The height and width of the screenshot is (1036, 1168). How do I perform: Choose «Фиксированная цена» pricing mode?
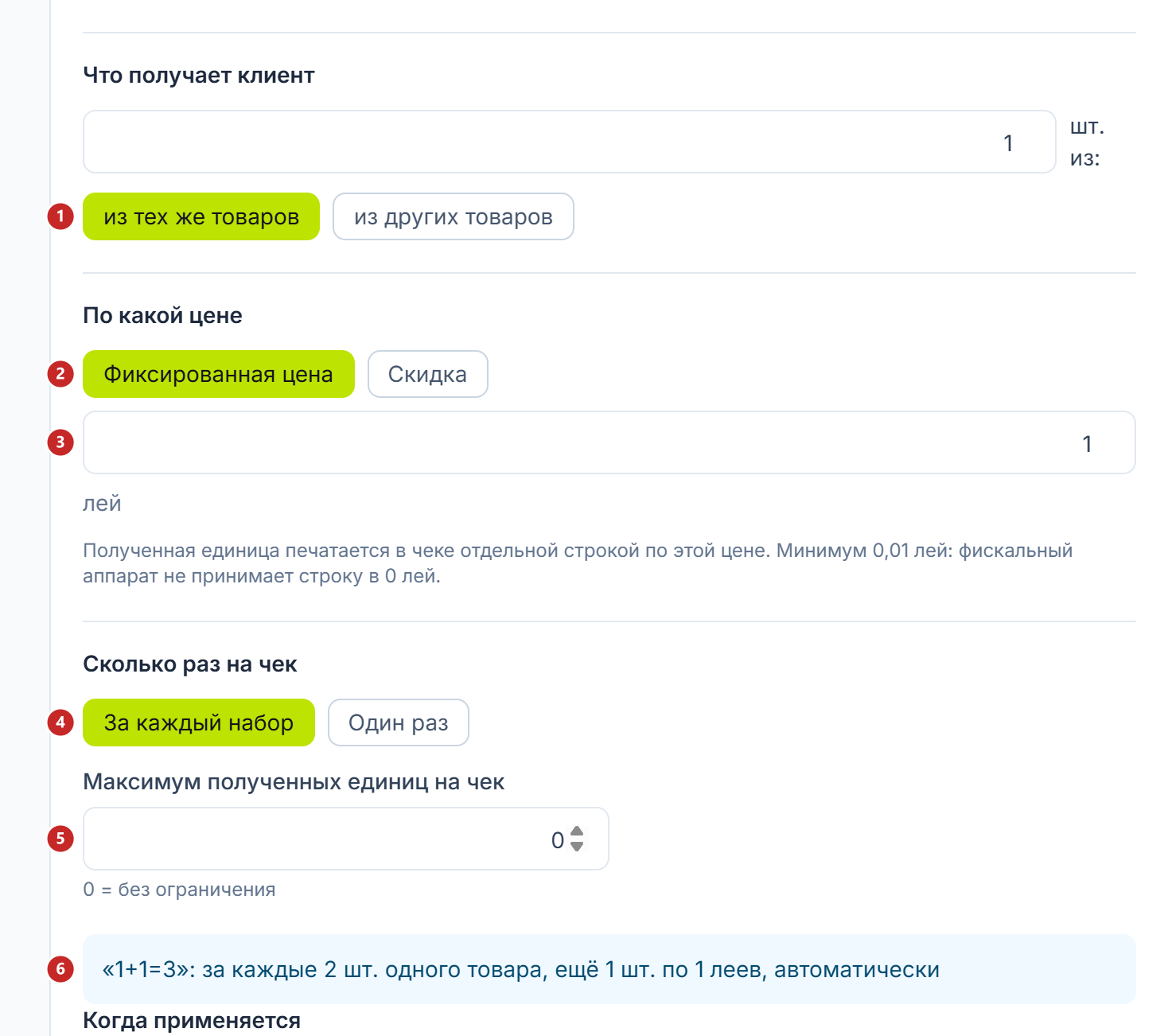coord(218,374)
